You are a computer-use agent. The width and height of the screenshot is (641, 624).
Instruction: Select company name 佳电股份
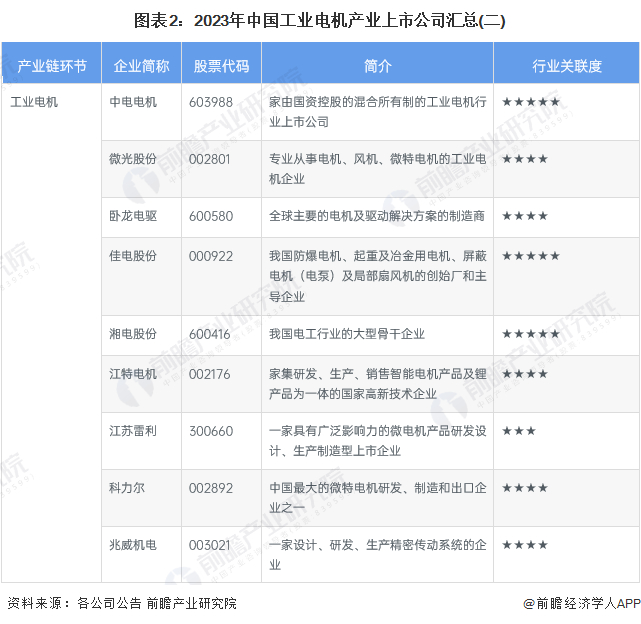point(133,256)
